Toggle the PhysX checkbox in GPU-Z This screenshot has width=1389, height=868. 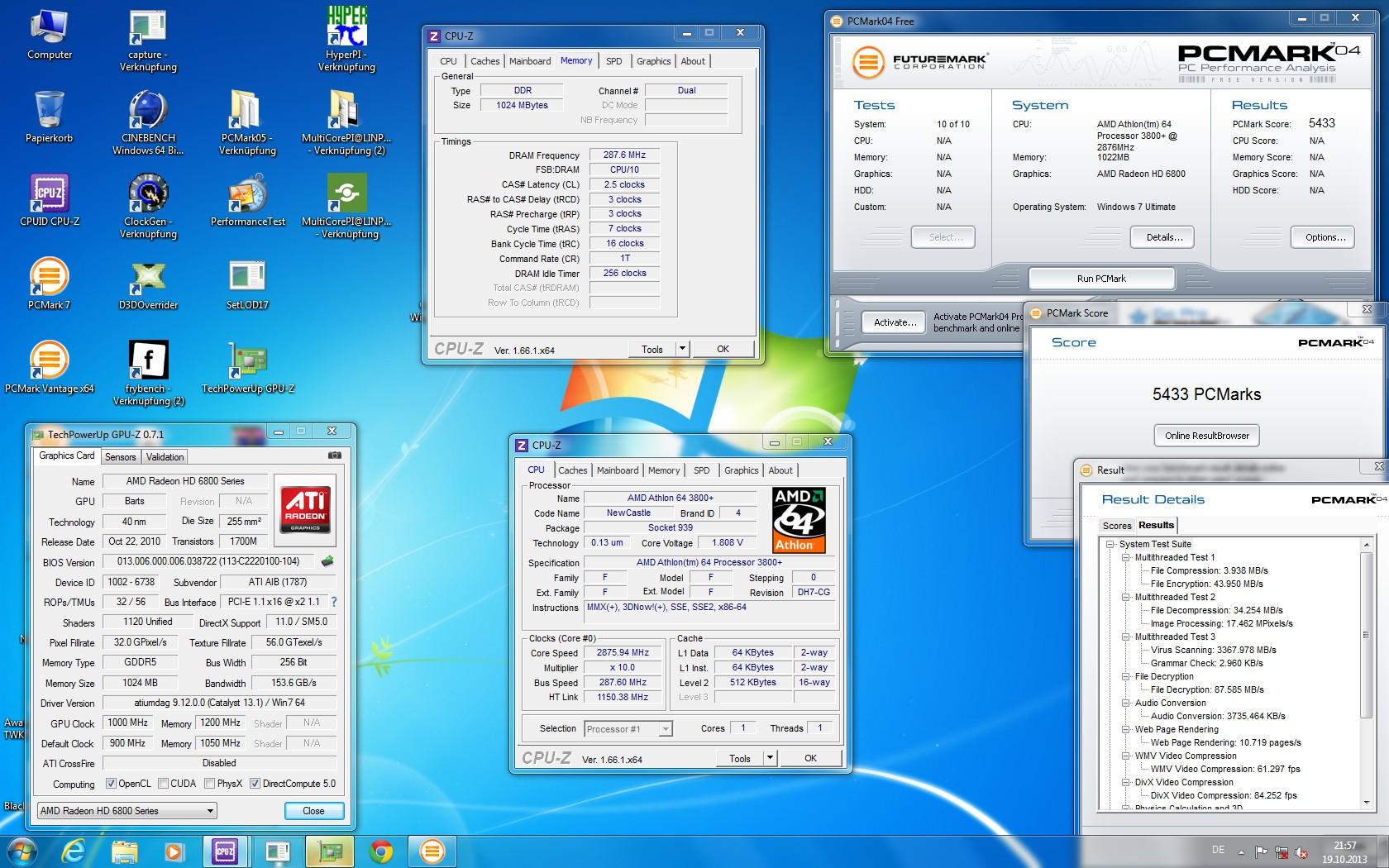[x=210, y=784]
